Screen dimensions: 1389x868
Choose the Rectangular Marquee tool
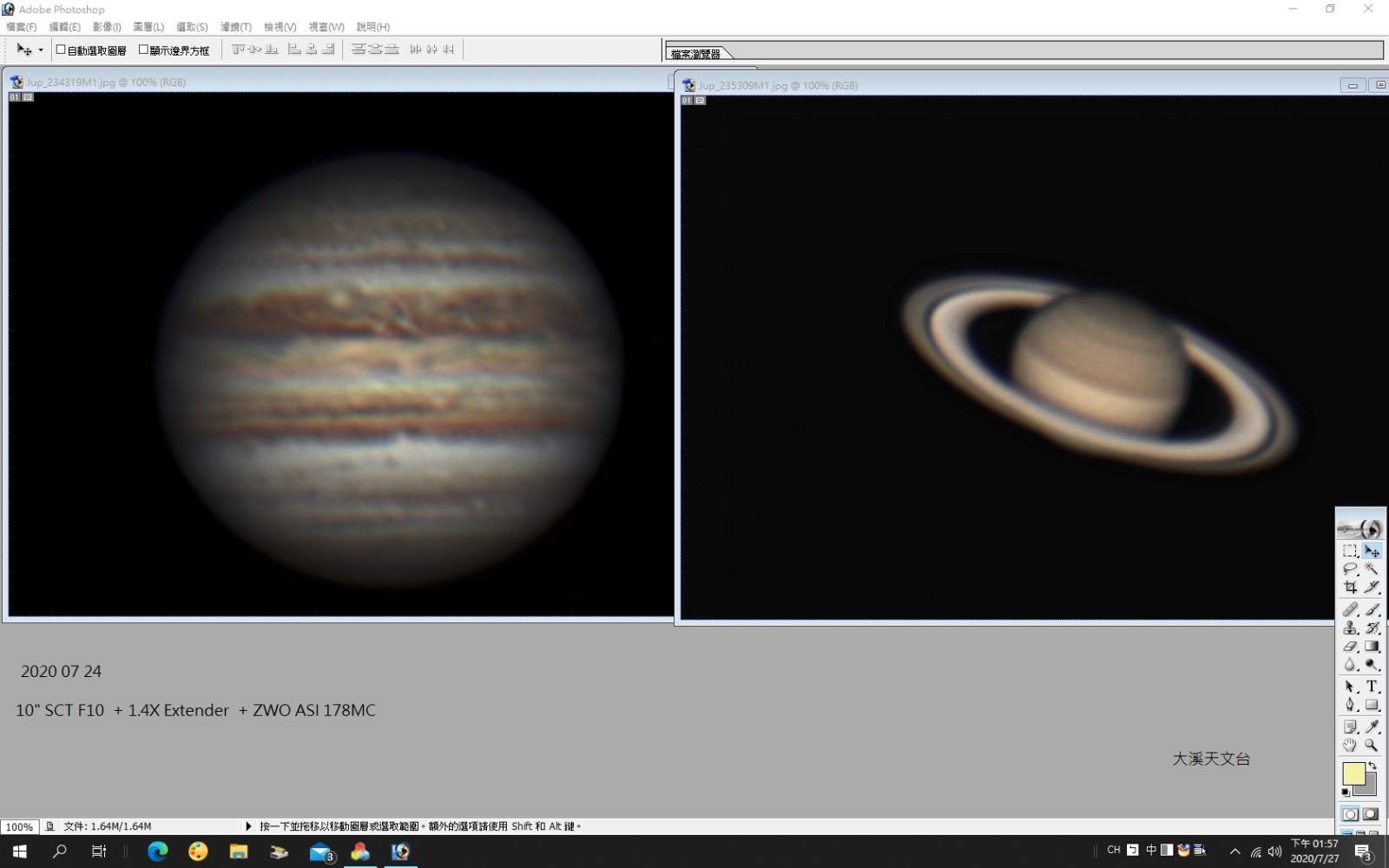[1350, 551]
